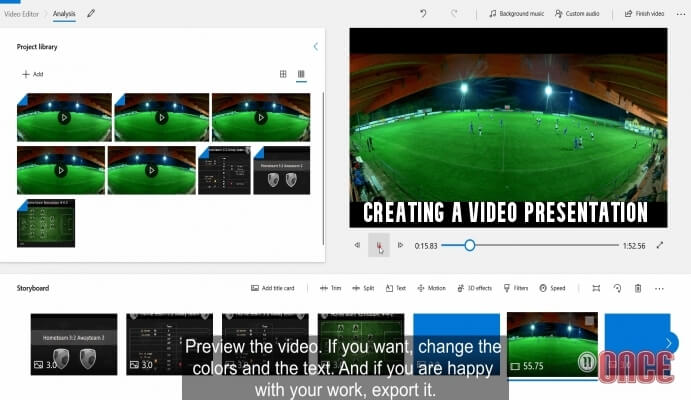Click the remove black bars icon
Viewport: 691px width, 400px height.
coord(596,288)
